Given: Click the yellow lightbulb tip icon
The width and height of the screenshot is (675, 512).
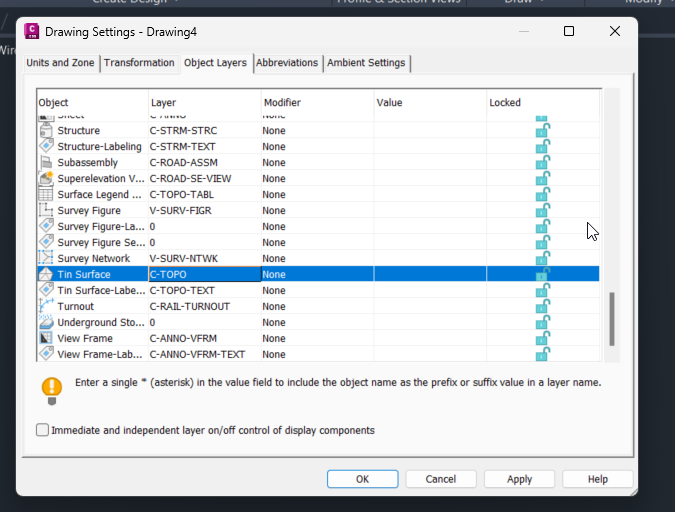Looking at the screenshot, I should point(52,388).
